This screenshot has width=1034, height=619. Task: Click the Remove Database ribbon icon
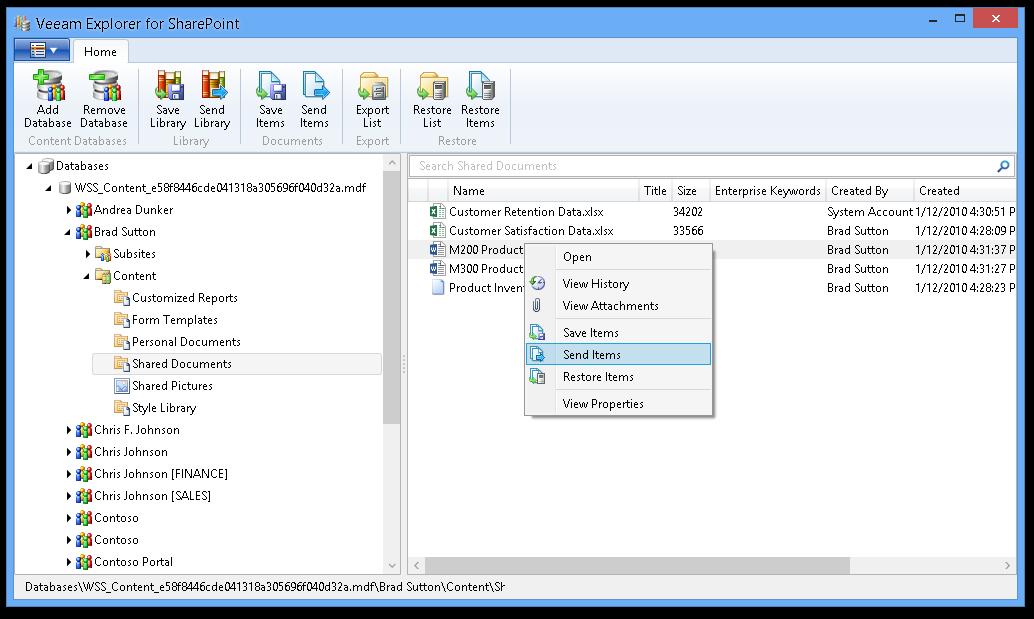[104, 86]
